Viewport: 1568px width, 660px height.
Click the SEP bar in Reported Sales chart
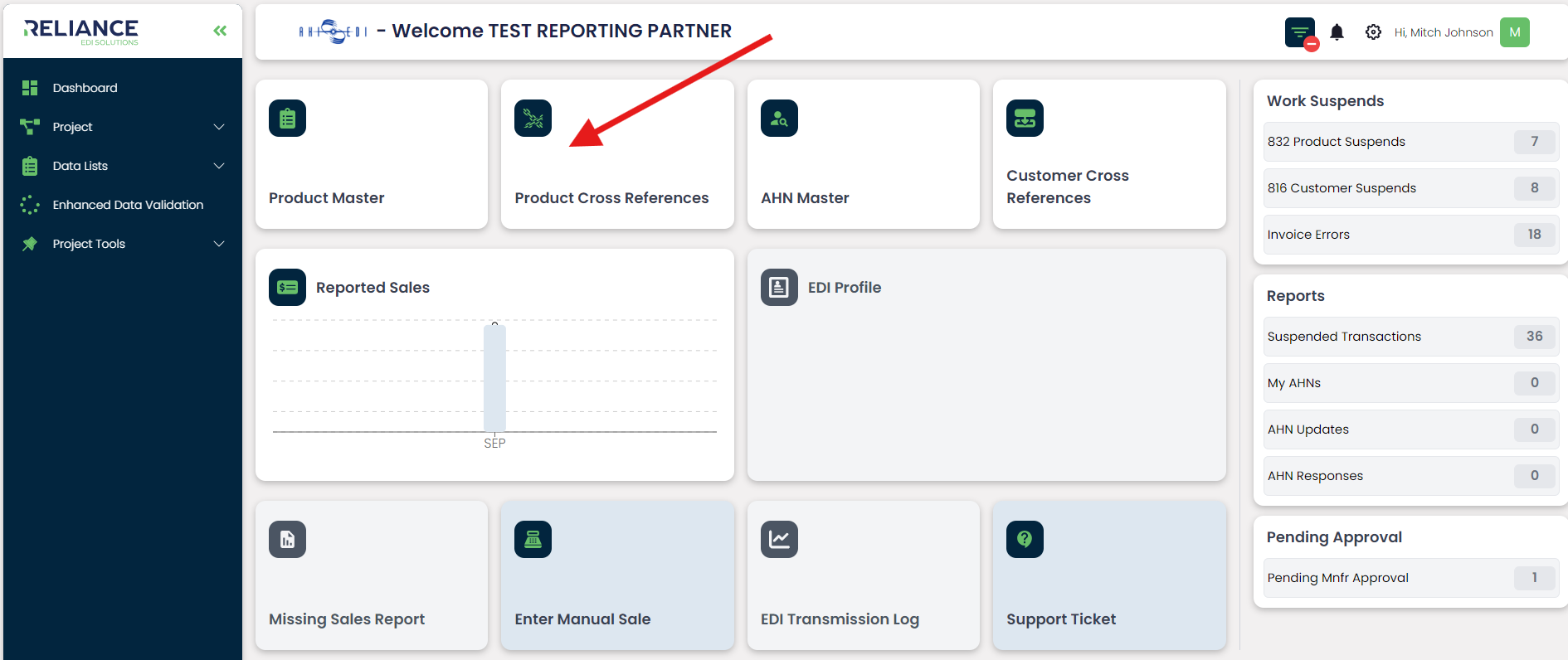494,378
